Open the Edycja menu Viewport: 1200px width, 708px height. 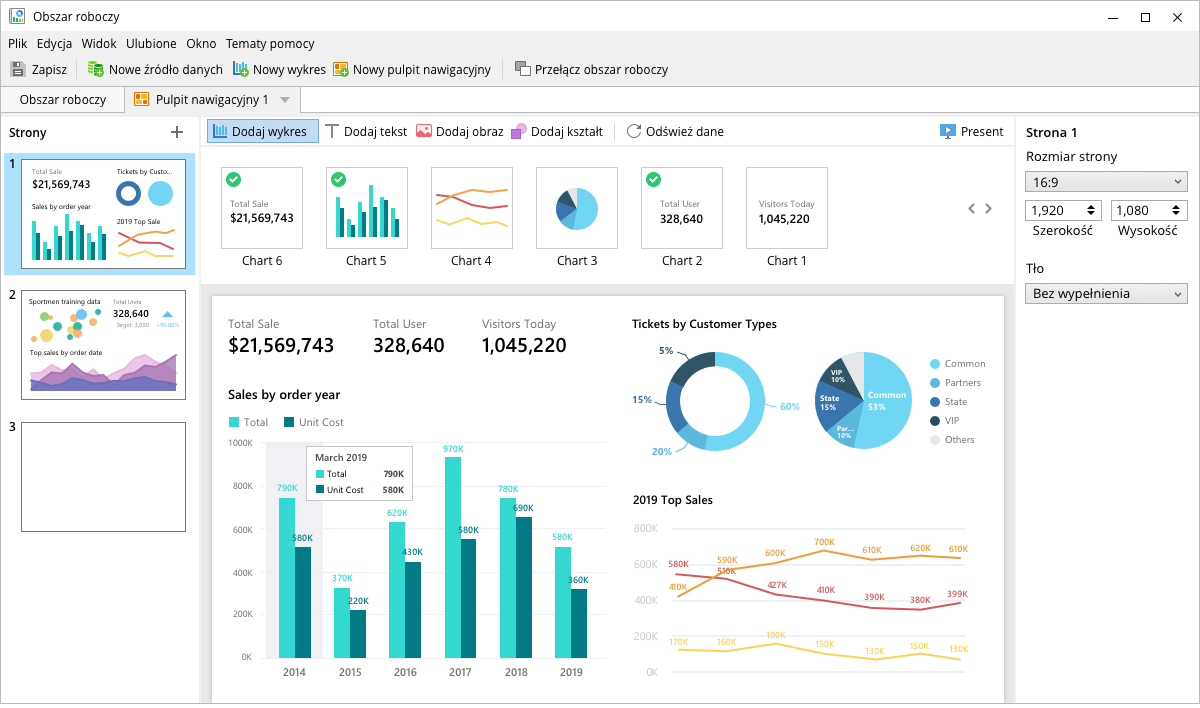pyautogui.click(x=54, y=43)
